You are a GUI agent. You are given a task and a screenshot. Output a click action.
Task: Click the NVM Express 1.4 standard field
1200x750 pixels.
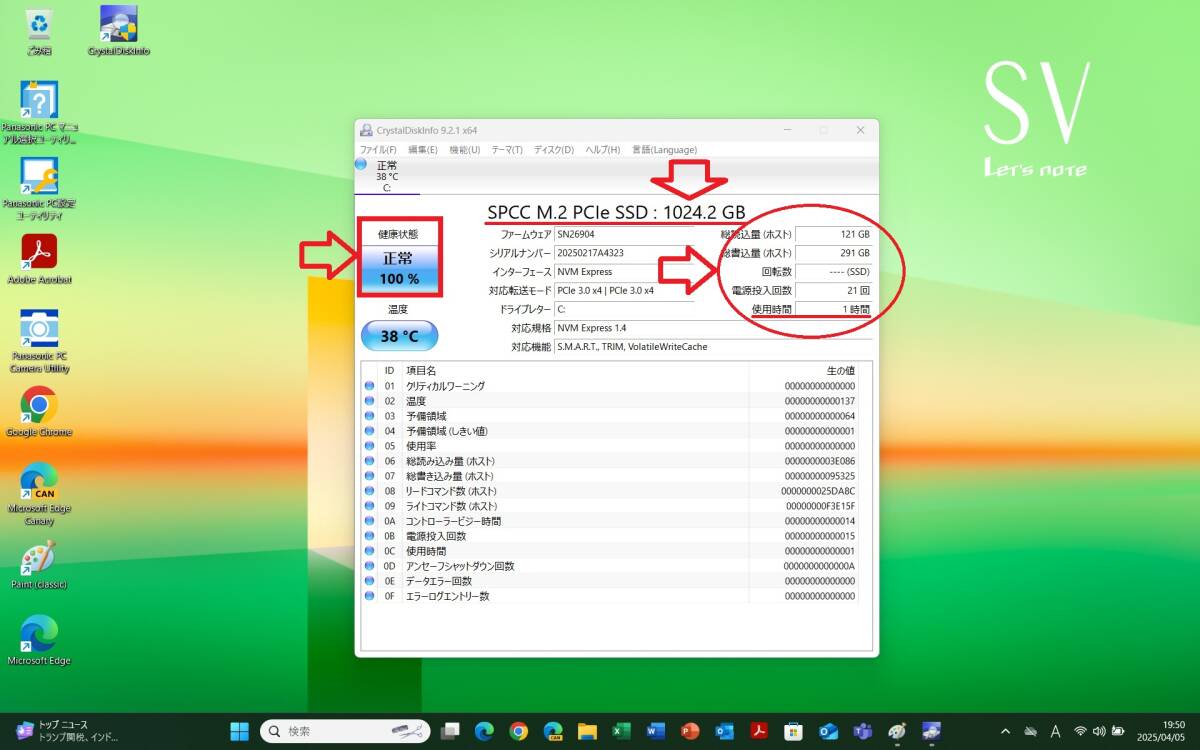coord(713,328)
